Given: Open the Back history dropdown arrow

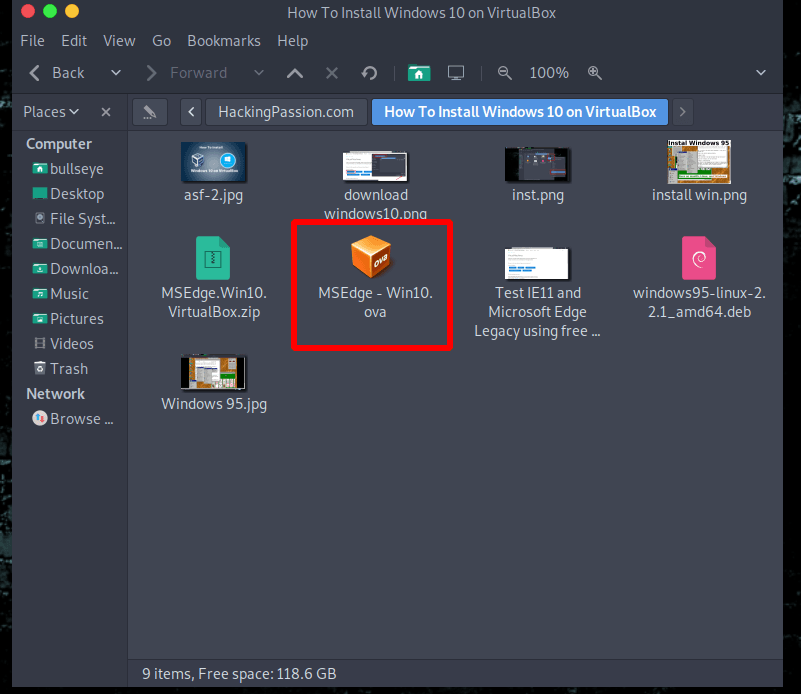Looking at the screenshot, I should tap(116, 73).
